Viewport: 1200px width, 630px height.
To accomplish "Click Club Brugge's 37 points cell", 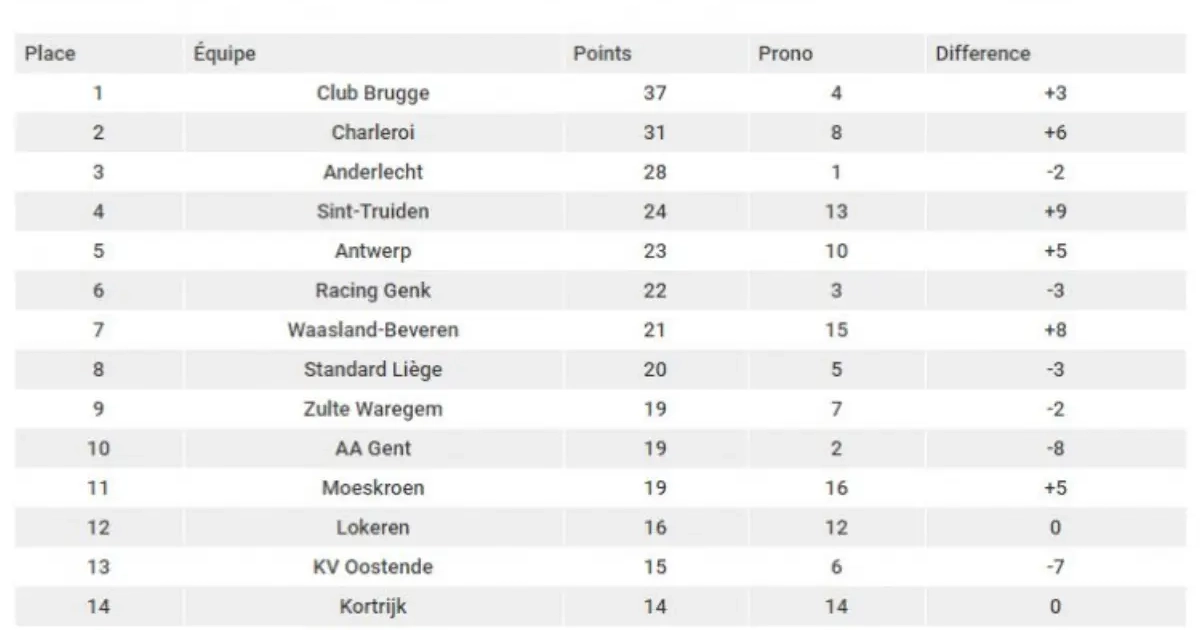I will coord(655,94).
